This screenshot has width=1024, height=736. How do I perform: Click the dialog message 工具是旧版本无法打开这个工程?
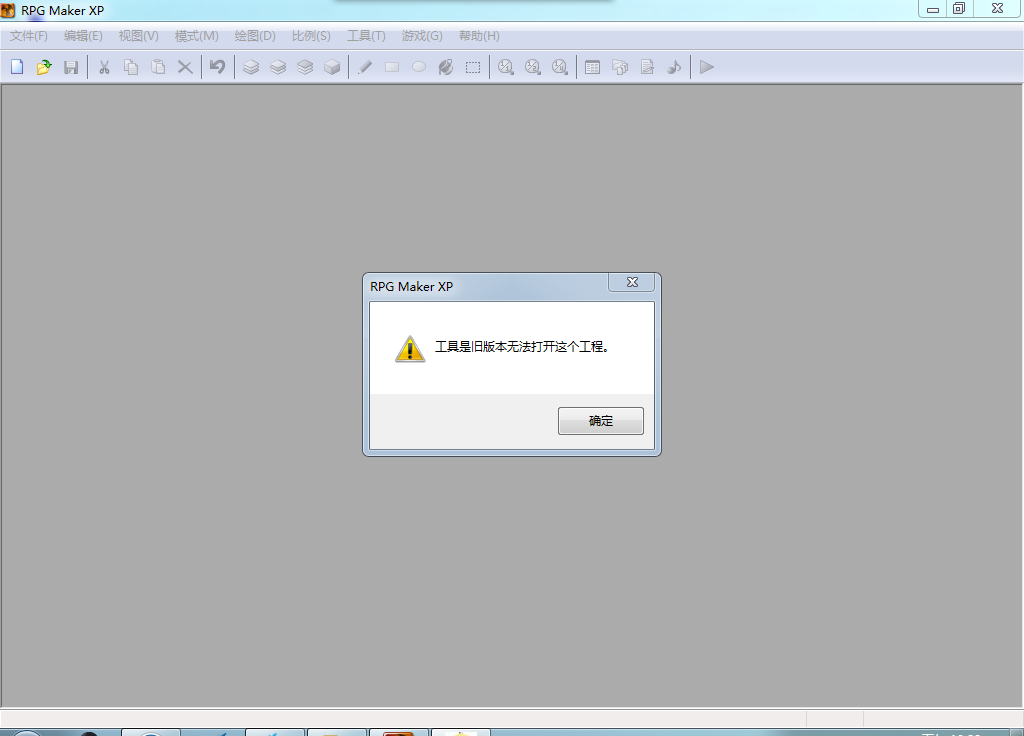[522, 347]
